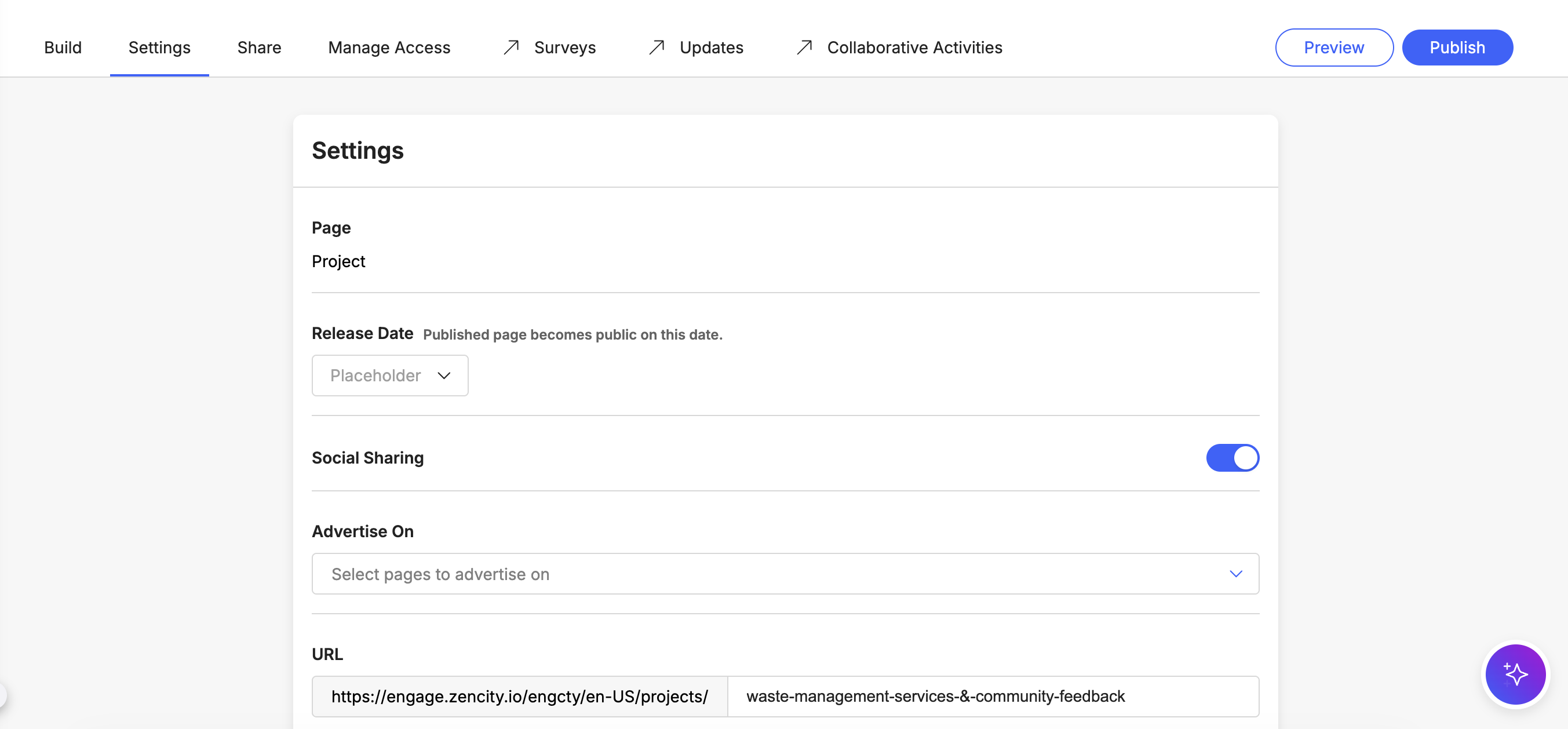Click the URL slug input field

pos(992,696)
